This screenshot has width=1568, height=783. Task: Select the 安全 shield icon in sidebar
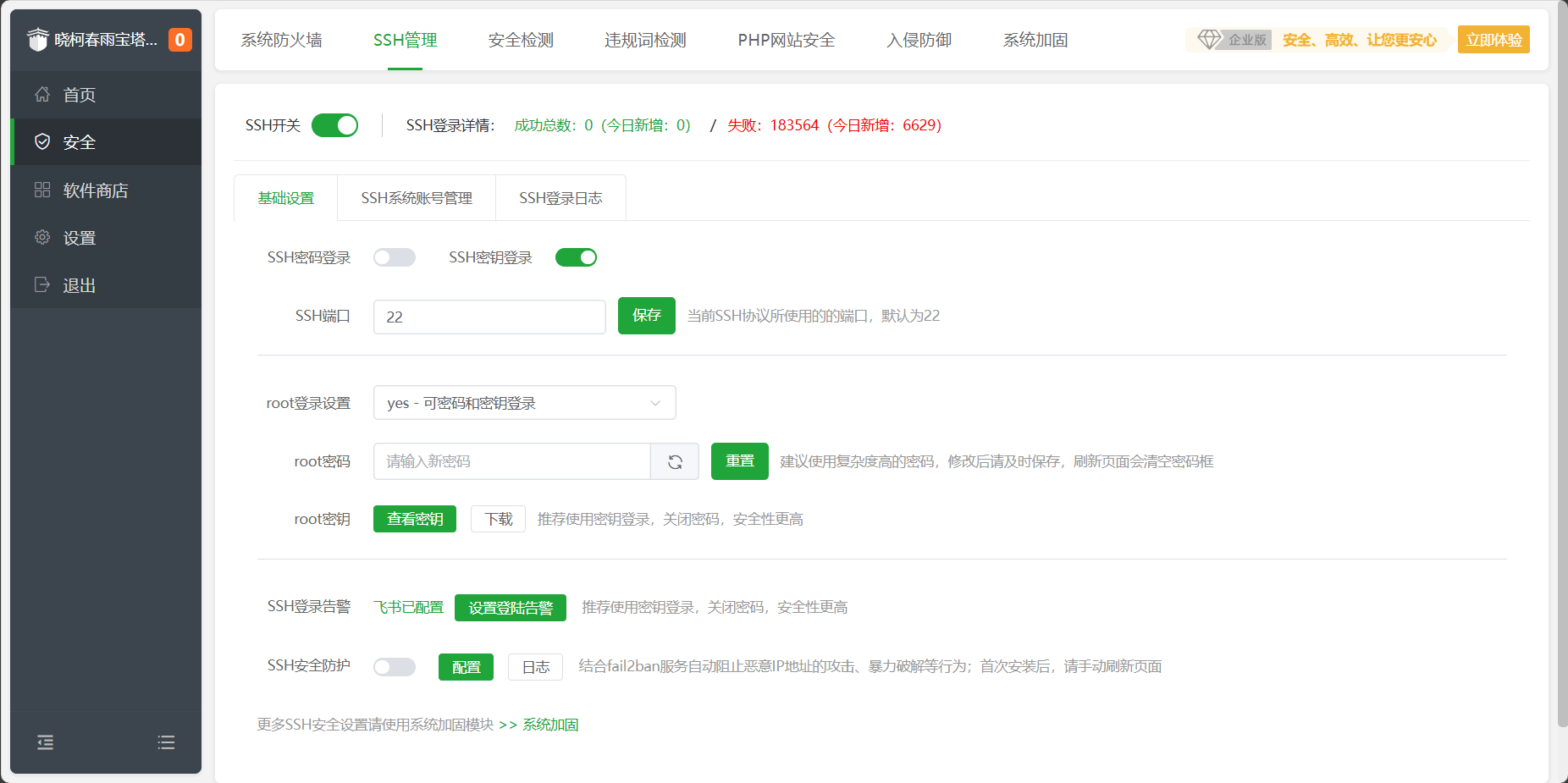point(42,141)
